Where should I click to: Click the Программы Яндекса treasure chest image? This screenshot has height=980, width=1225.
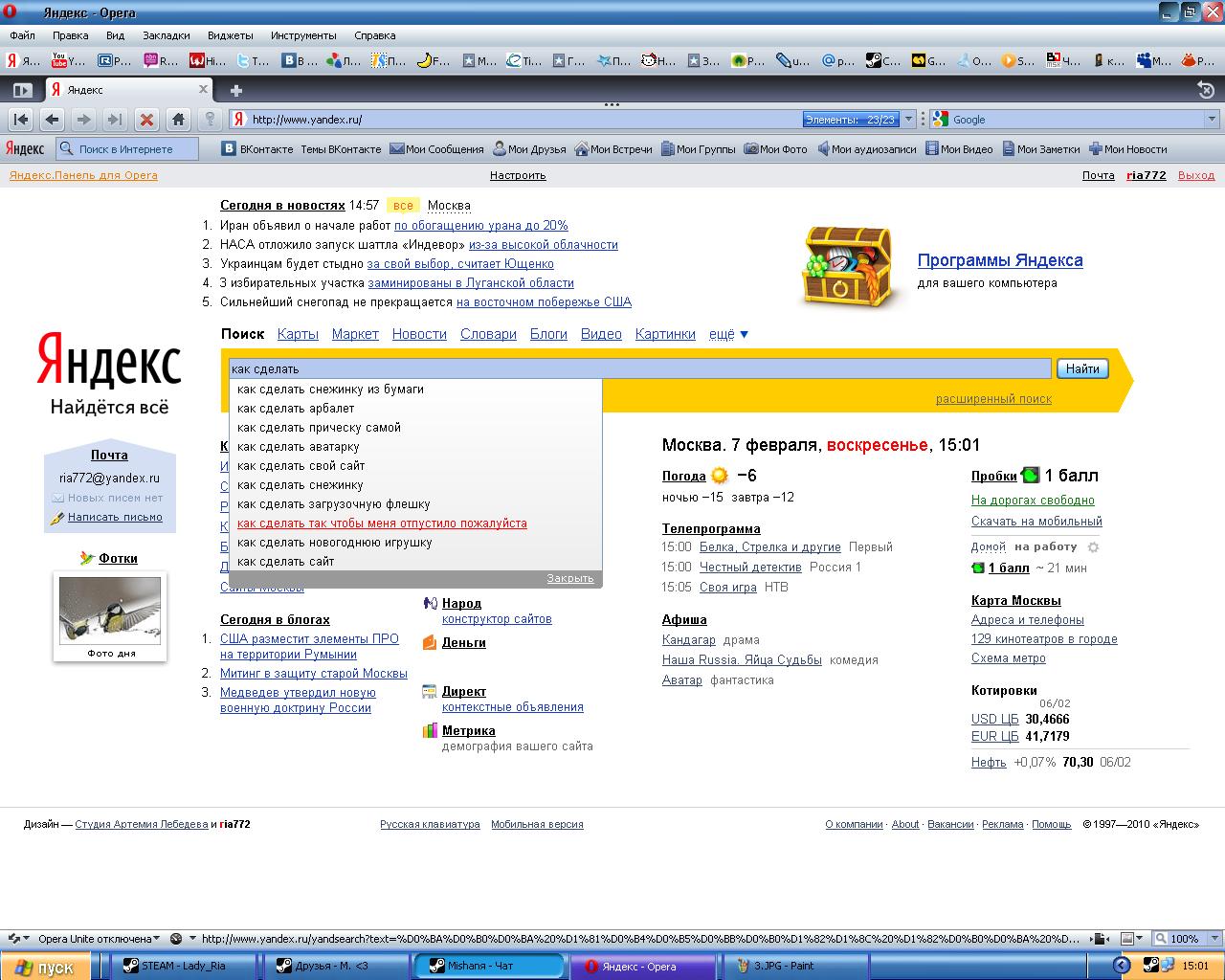point(850,267)
